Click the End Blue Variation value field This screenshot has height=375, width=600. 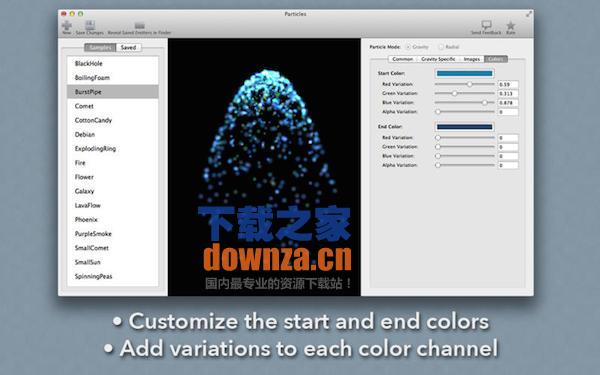[508, 156]
